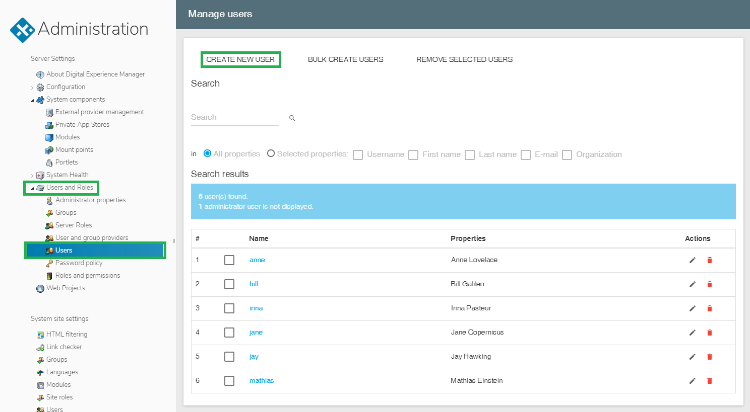Open the mathias user link
The image size is (750, 412).
click(262, 381)
